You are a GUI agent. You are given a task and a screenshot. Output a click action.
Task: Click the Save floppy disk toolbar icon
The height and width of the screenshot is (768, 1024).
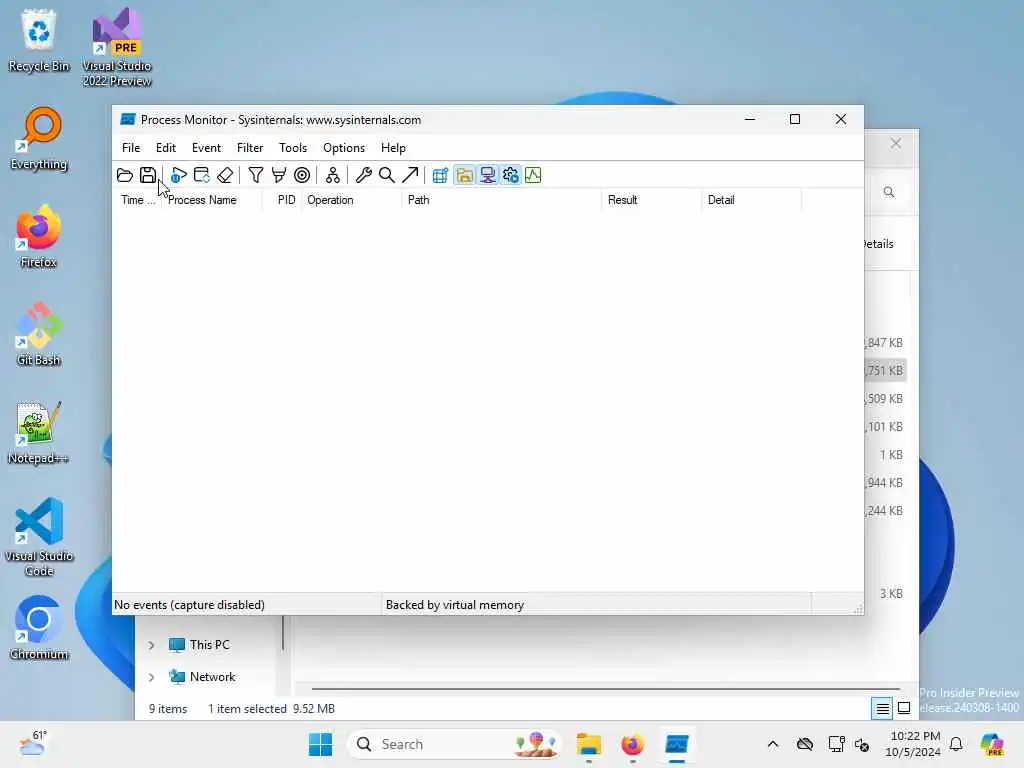click(148, 175)
